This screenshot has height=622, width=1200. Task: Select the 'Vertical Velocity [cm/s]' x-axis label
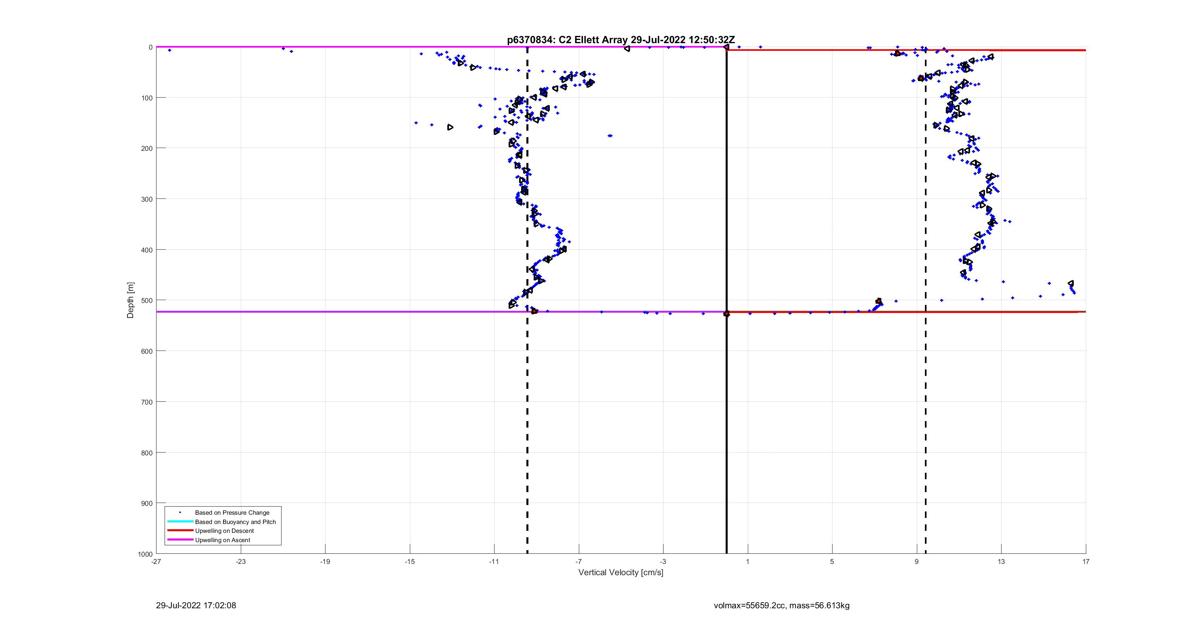pyautogui.click(x=621, y=573)
